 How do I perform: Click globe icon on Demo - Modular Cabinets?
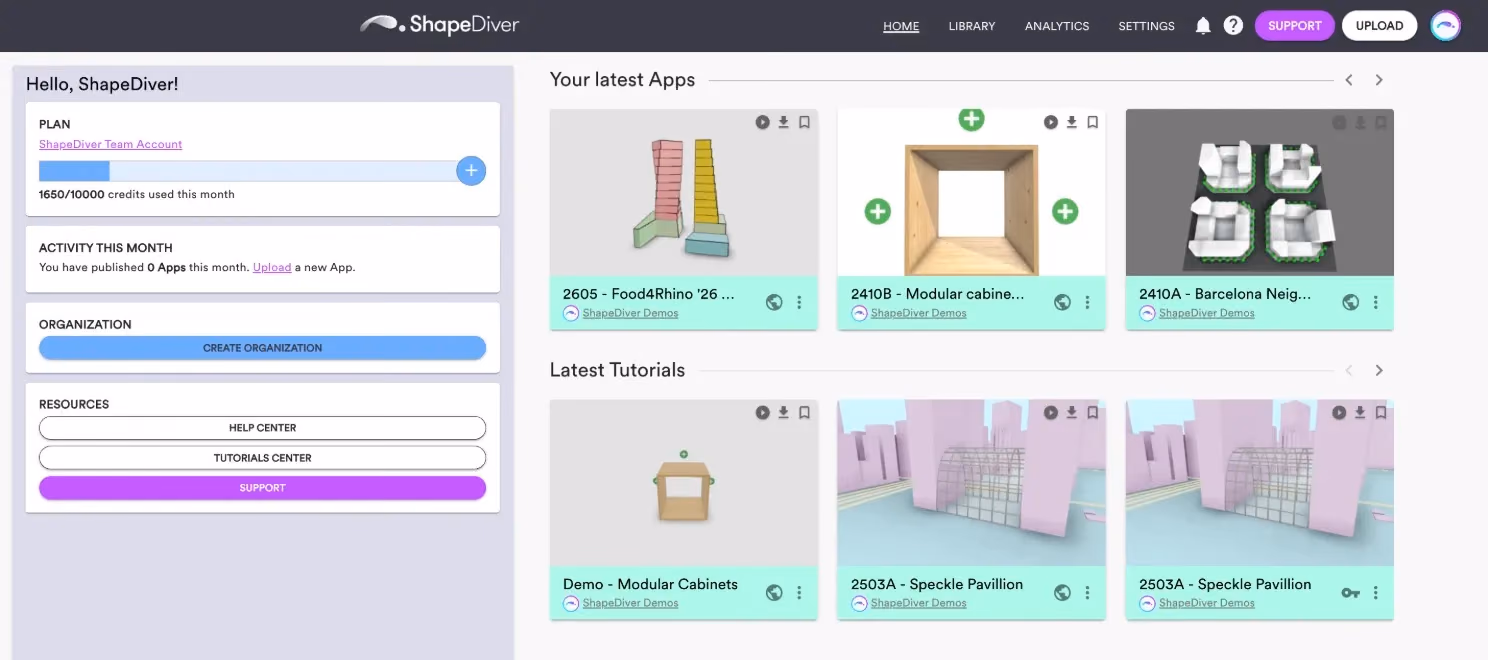point(774,592)
